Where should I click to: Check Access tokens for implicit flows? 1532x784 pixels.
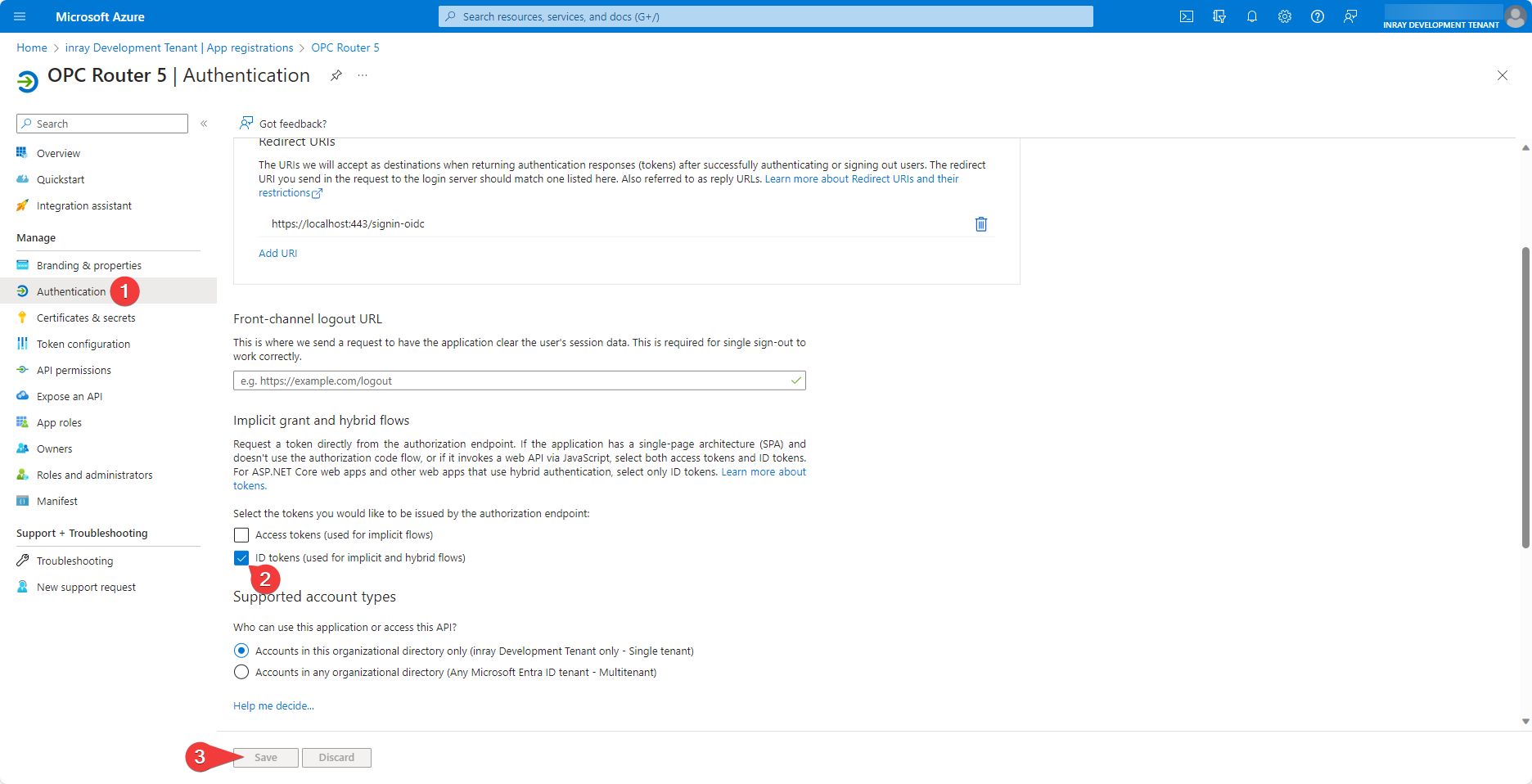(241, 535)
